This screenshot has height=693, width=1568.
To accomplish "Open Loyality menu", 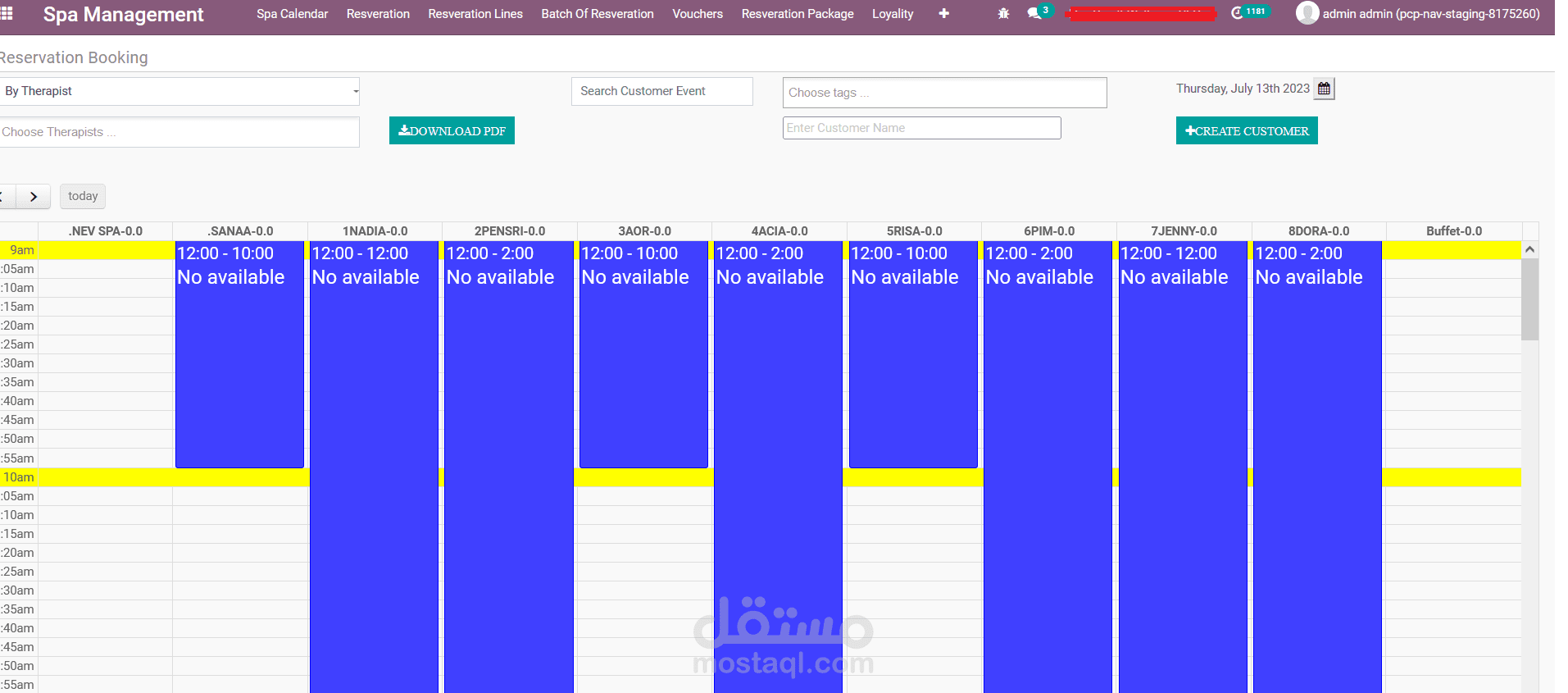I will 893,14.
